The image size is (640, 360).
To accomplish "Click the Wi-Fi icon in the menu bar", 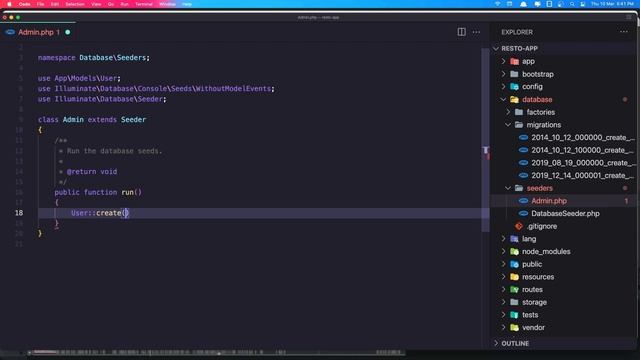I will (x=497, y=4).
